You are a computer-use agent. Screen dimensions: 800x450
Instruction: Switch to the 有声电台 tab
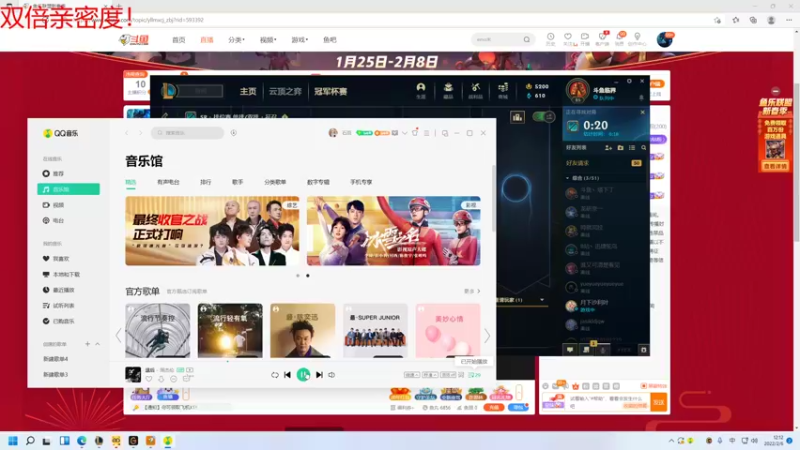(x=168, y=182)
